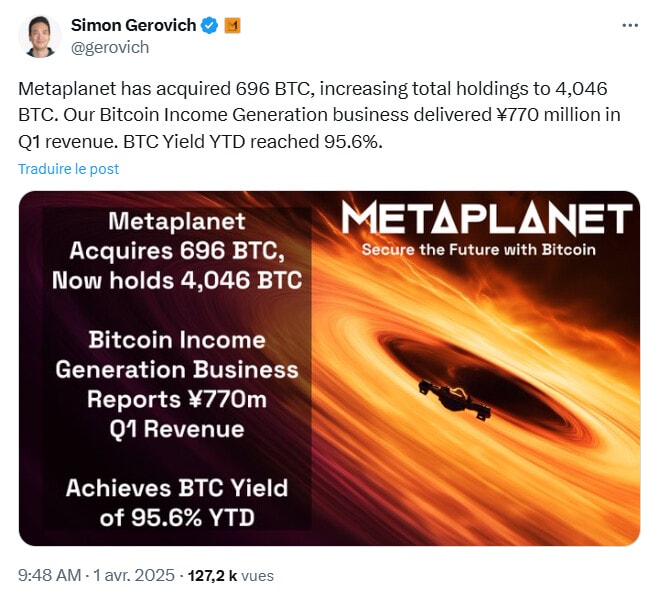Image resolution: width=658 pixels, height=594 pixels.
Task: Click the ¥770m Q1 Revenue line in image
Action: click(x=177, y=414)
